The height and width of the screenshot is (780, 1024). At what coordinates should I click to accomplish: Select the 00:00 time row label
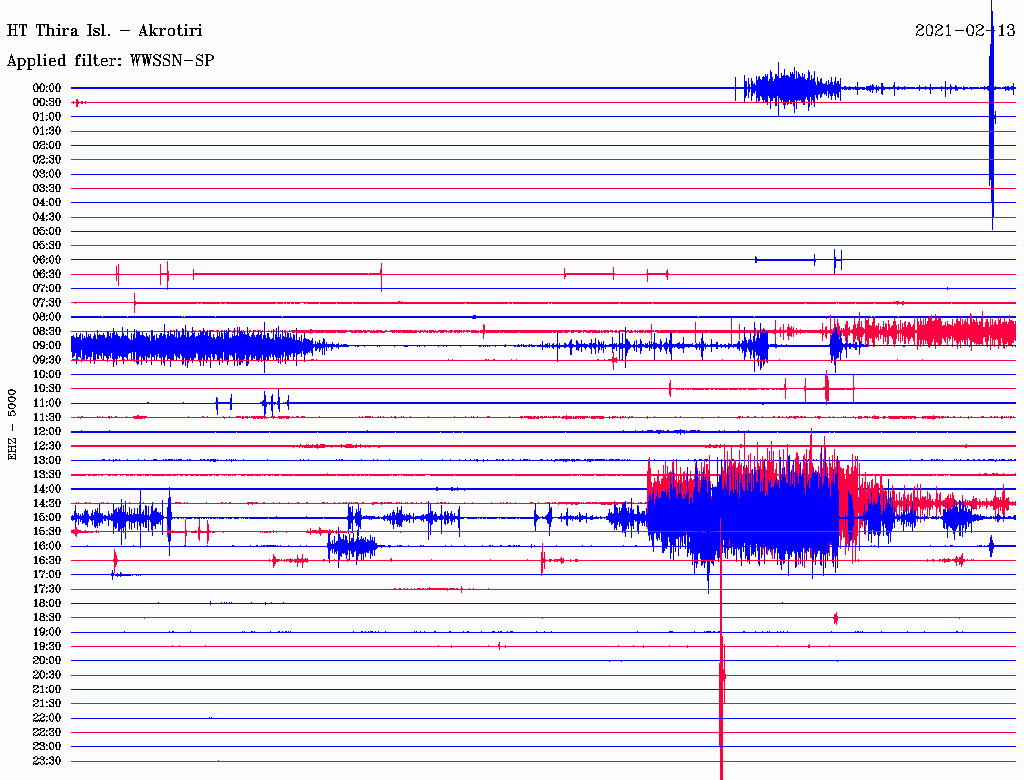pos(47,88)
